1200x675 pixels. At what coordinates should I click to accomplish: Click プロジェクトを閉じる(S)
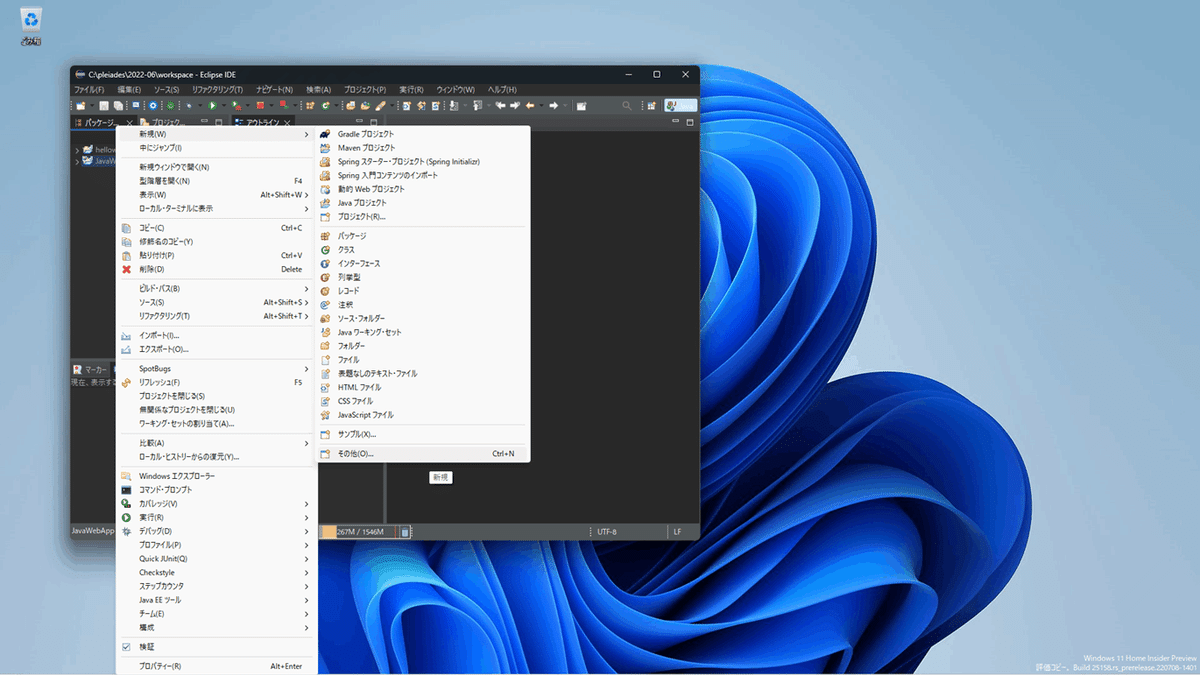[215, 396]
